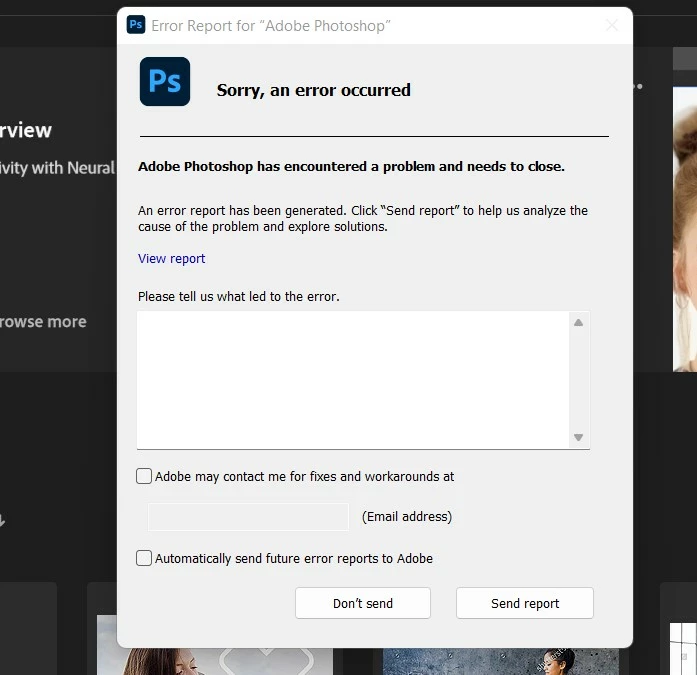
Task: Click Browse more in Photoshop background window
Action: [x=43, y=322]
